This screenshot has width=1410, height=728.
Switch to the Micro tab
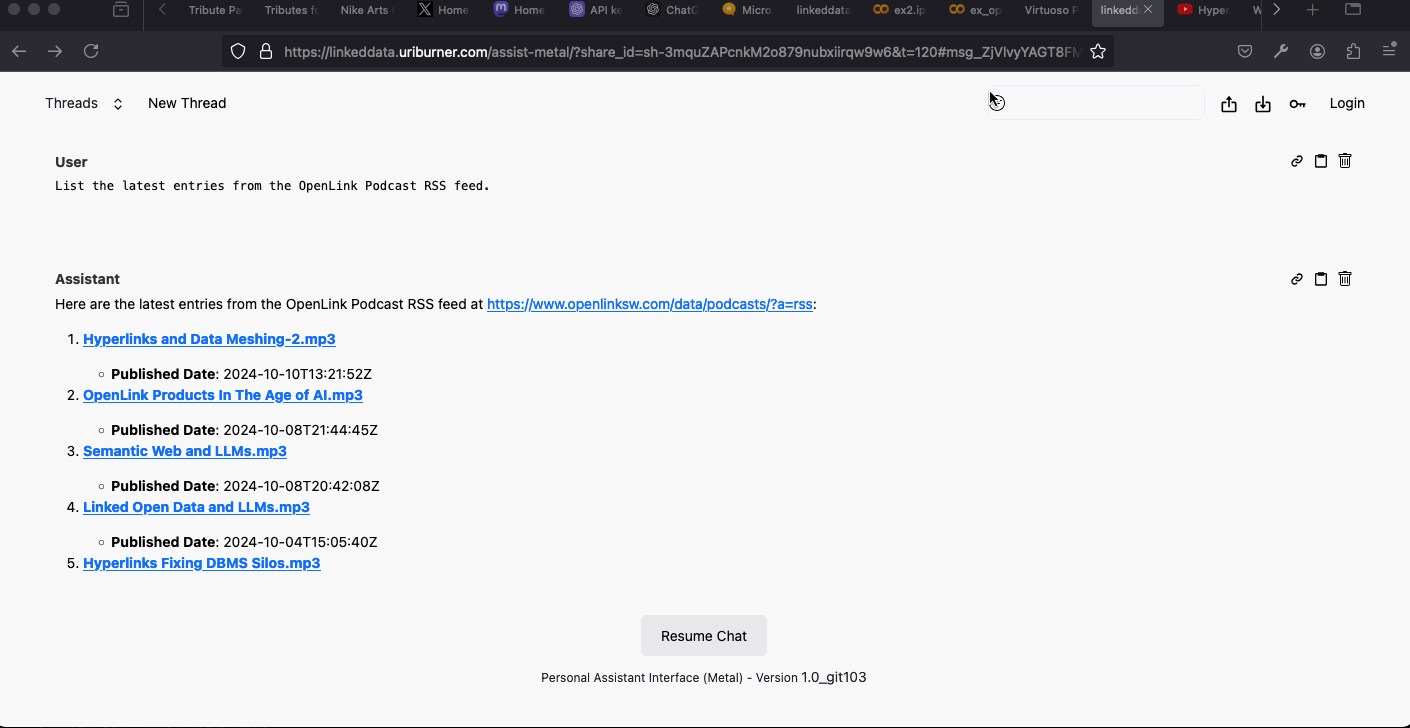(x=747, y=10)
